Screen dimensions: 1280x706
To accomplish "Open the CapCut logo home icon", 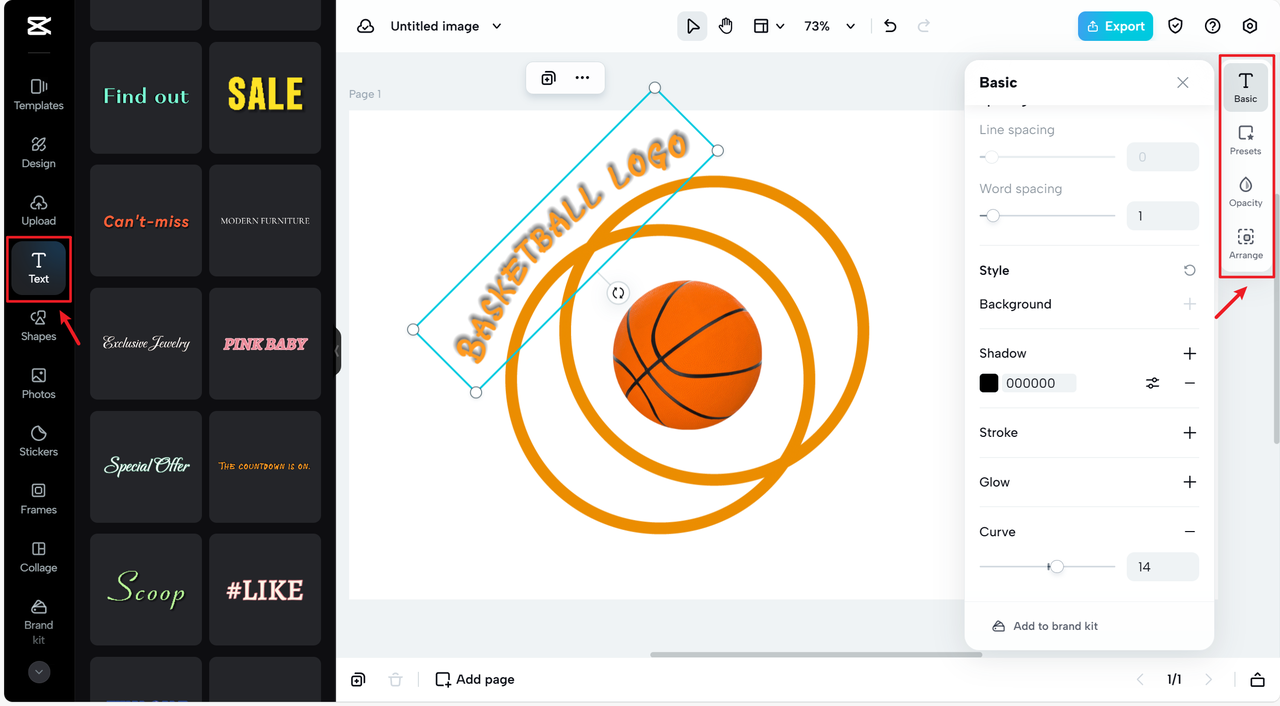I will coord(39,27).
